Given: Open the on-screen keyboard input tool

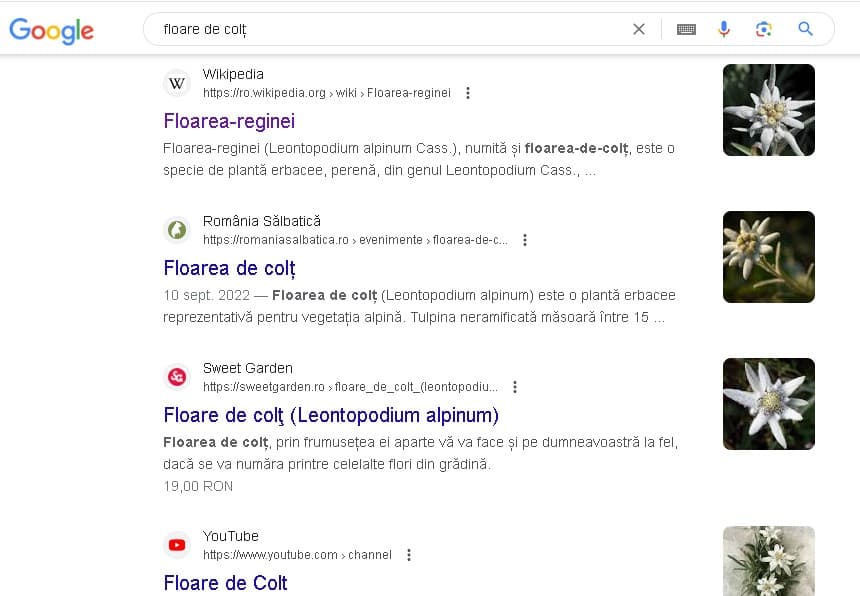Looking at the screenshot, I should 686,29.
